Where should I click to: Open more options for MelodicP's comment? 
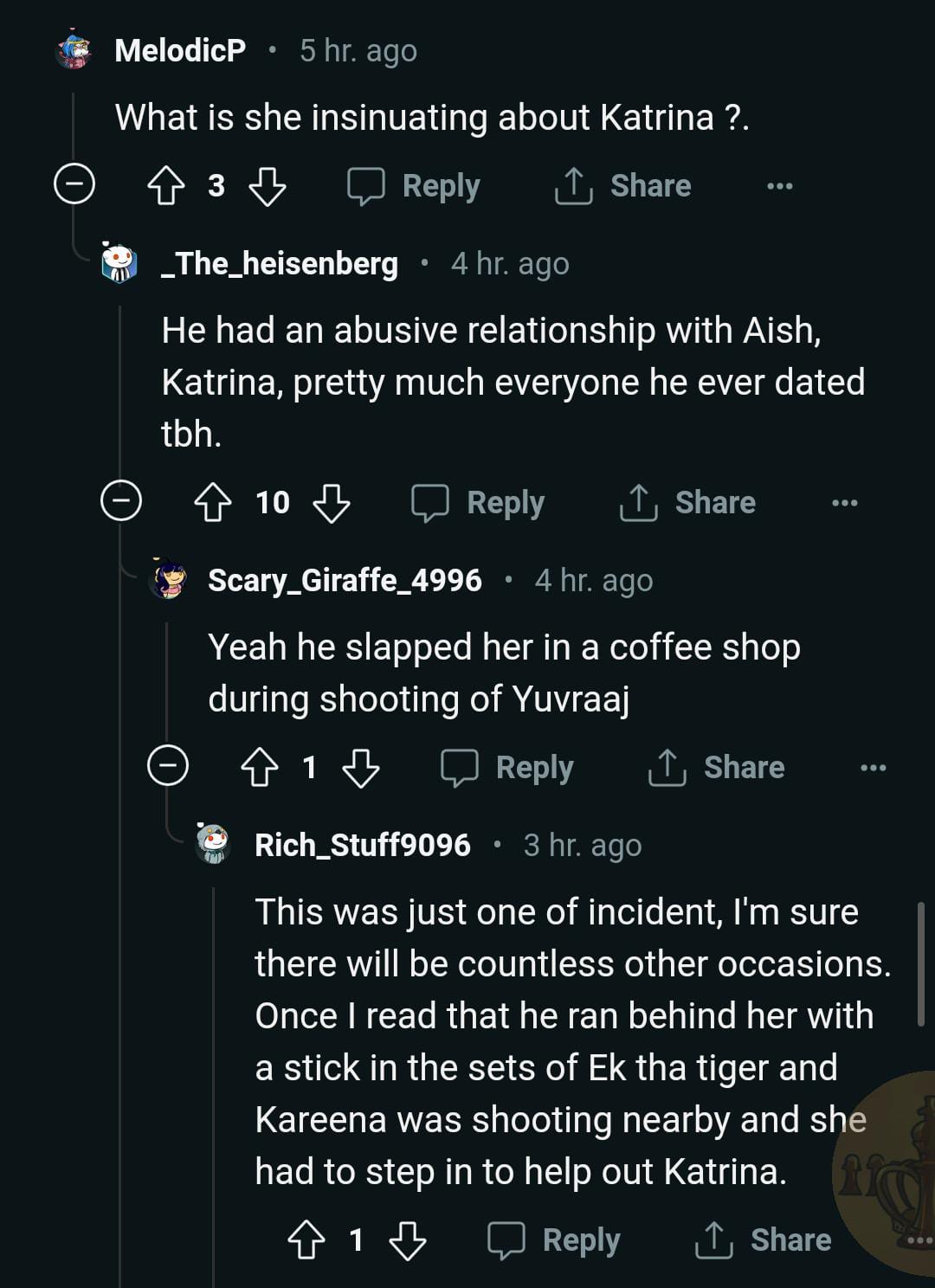pos(779,186)
